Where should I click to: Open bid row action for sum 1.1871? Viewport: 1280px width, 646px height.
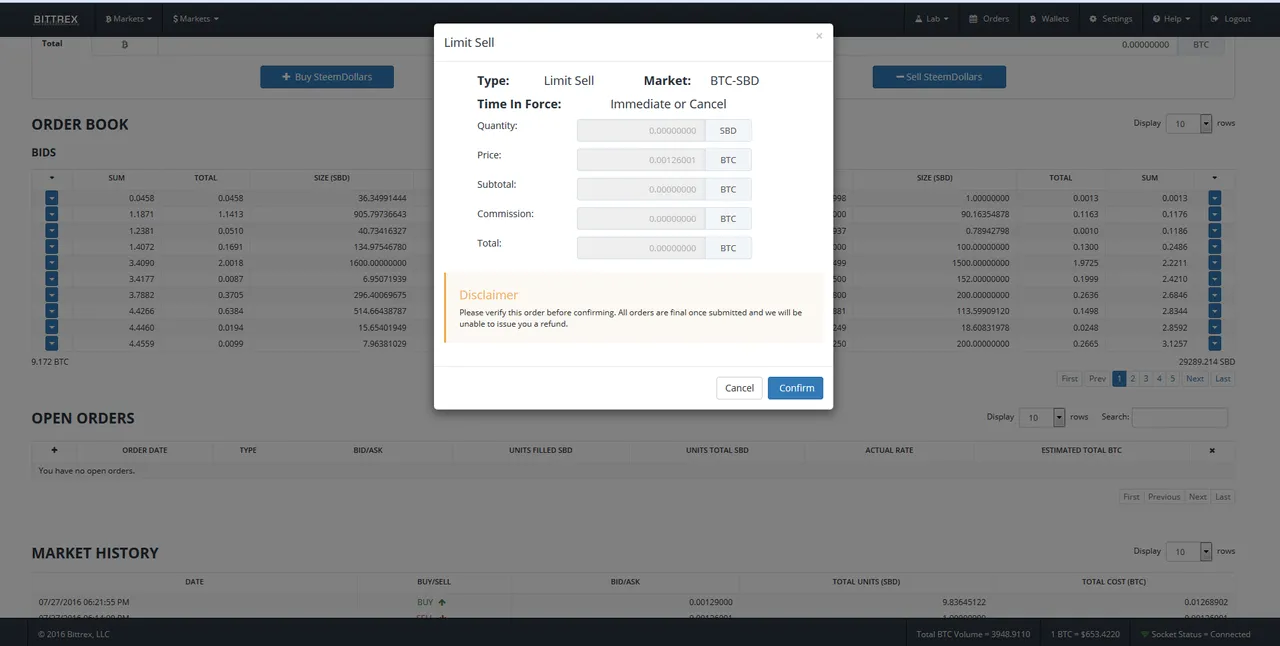pyautogui.click(x=52, y=214)
